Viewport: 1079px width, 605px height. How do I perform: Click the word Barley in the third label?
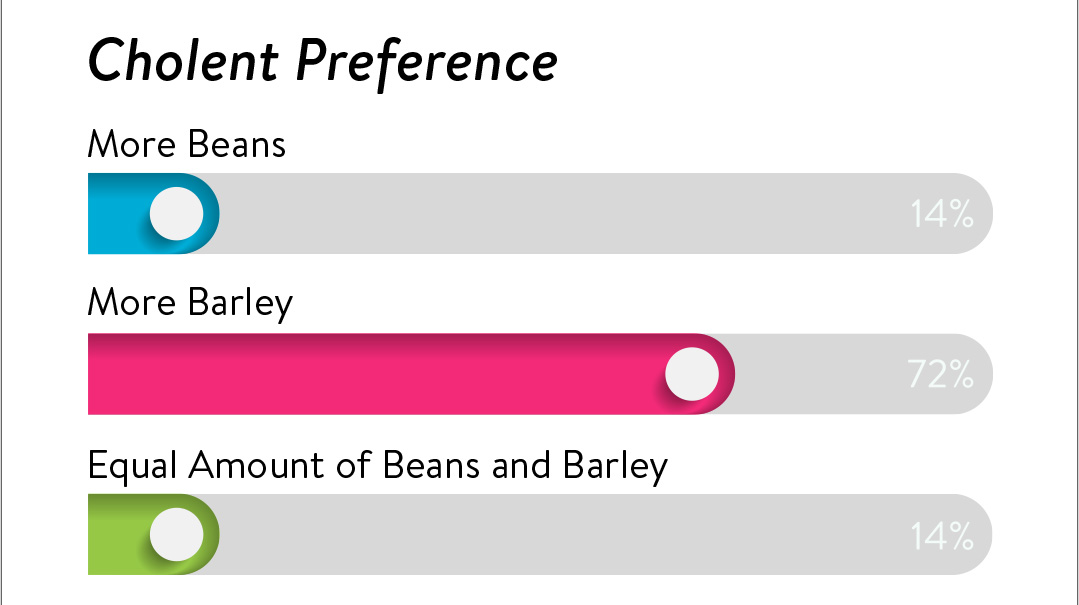615,467
